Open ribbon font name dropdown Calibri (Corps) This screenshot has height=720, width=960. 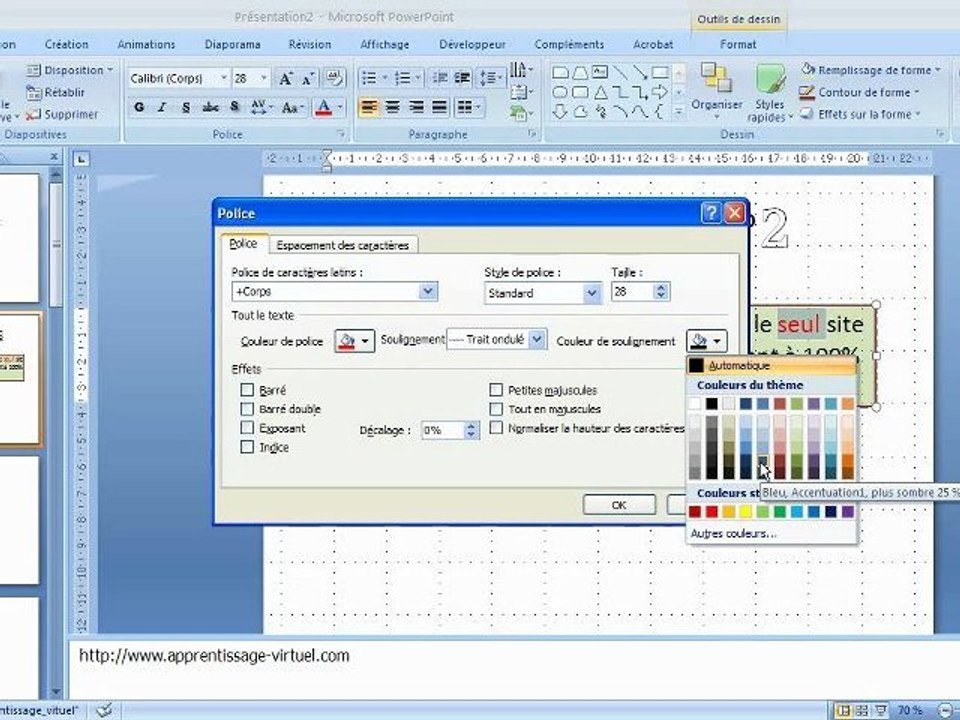(x=223, y=78)
